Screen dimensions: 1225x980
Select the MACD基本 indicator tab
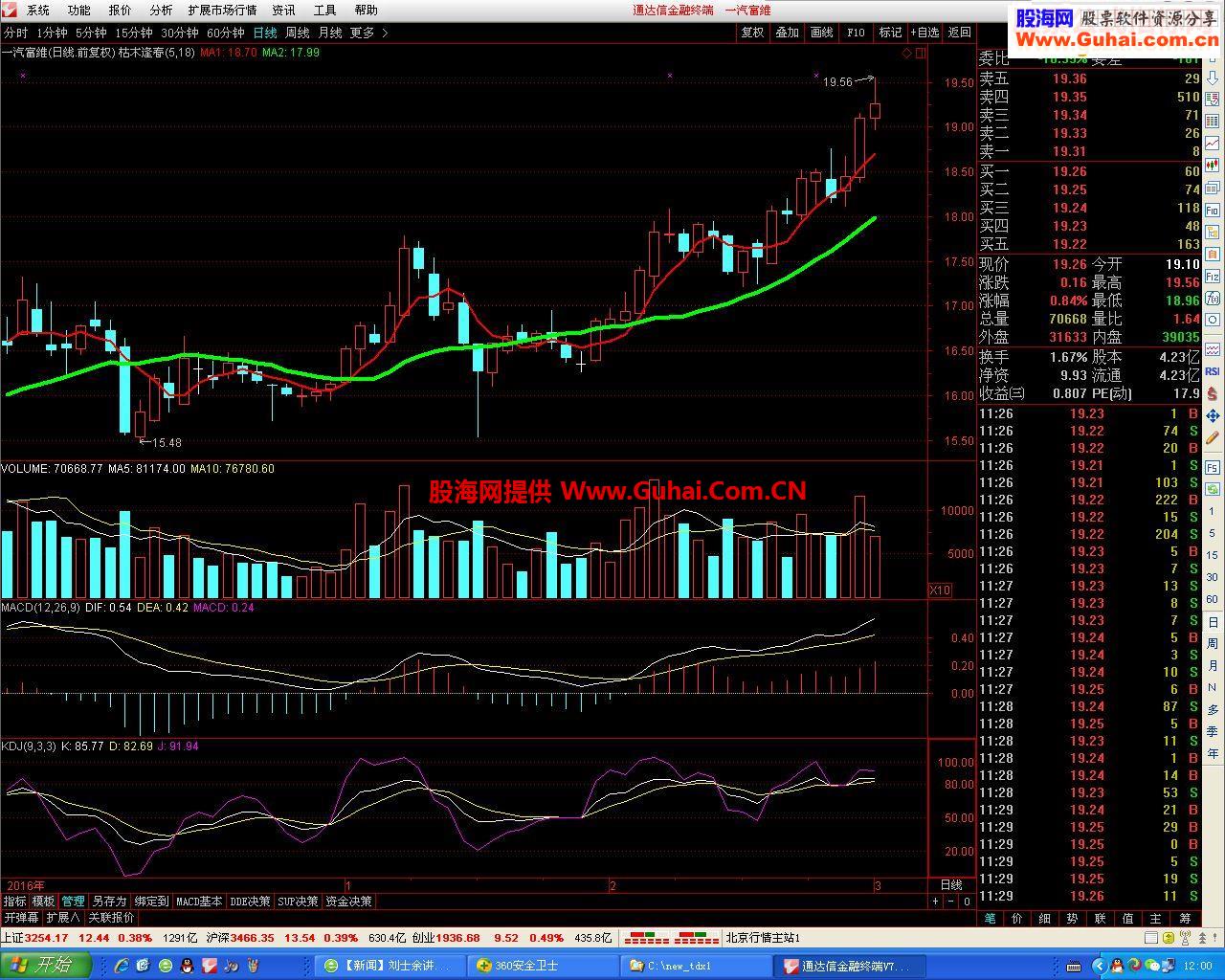pyautogui.click(x=199, y=902)
